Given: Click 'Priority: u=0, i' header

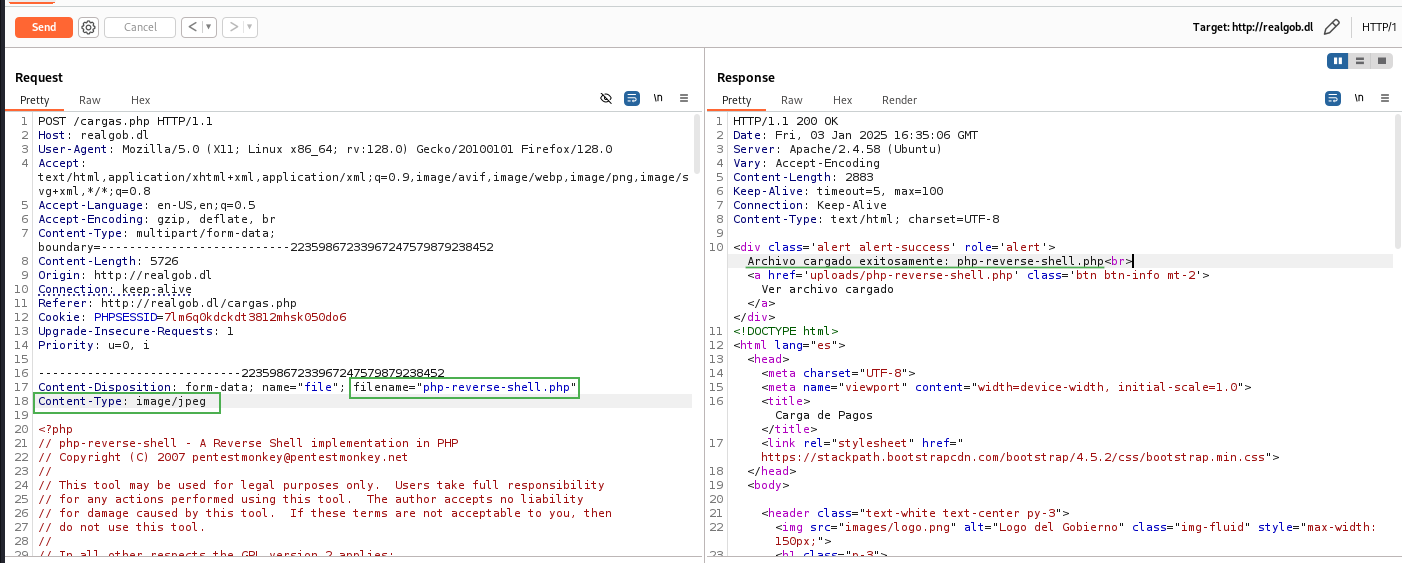Looking at the screenshot, I should click(x=93, y=345).
